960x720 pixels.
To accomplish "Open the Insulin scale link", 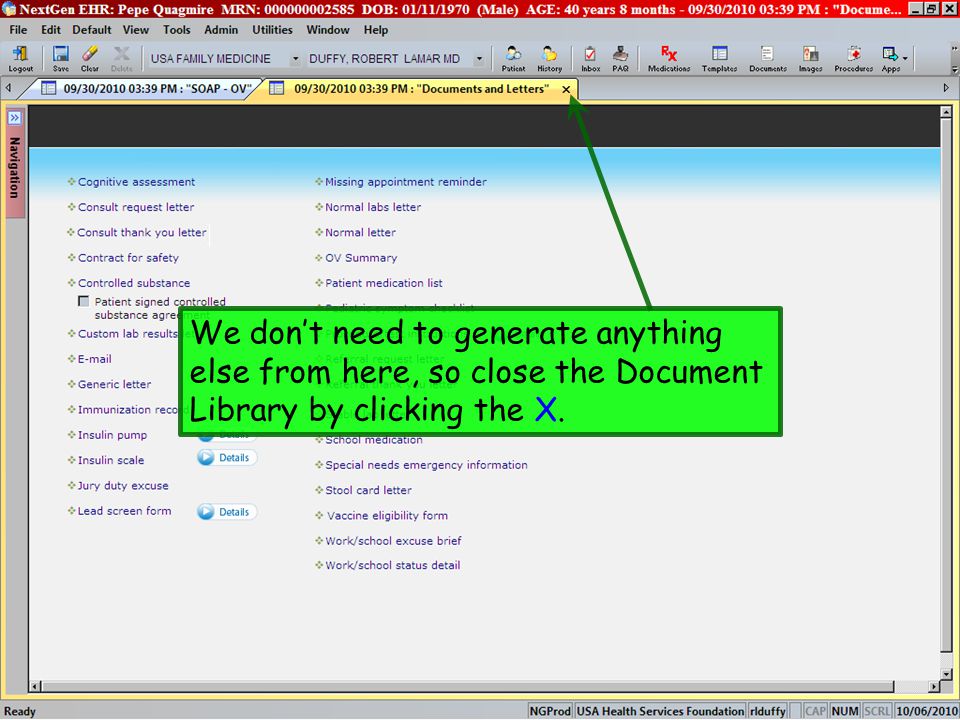I will 111,460.
